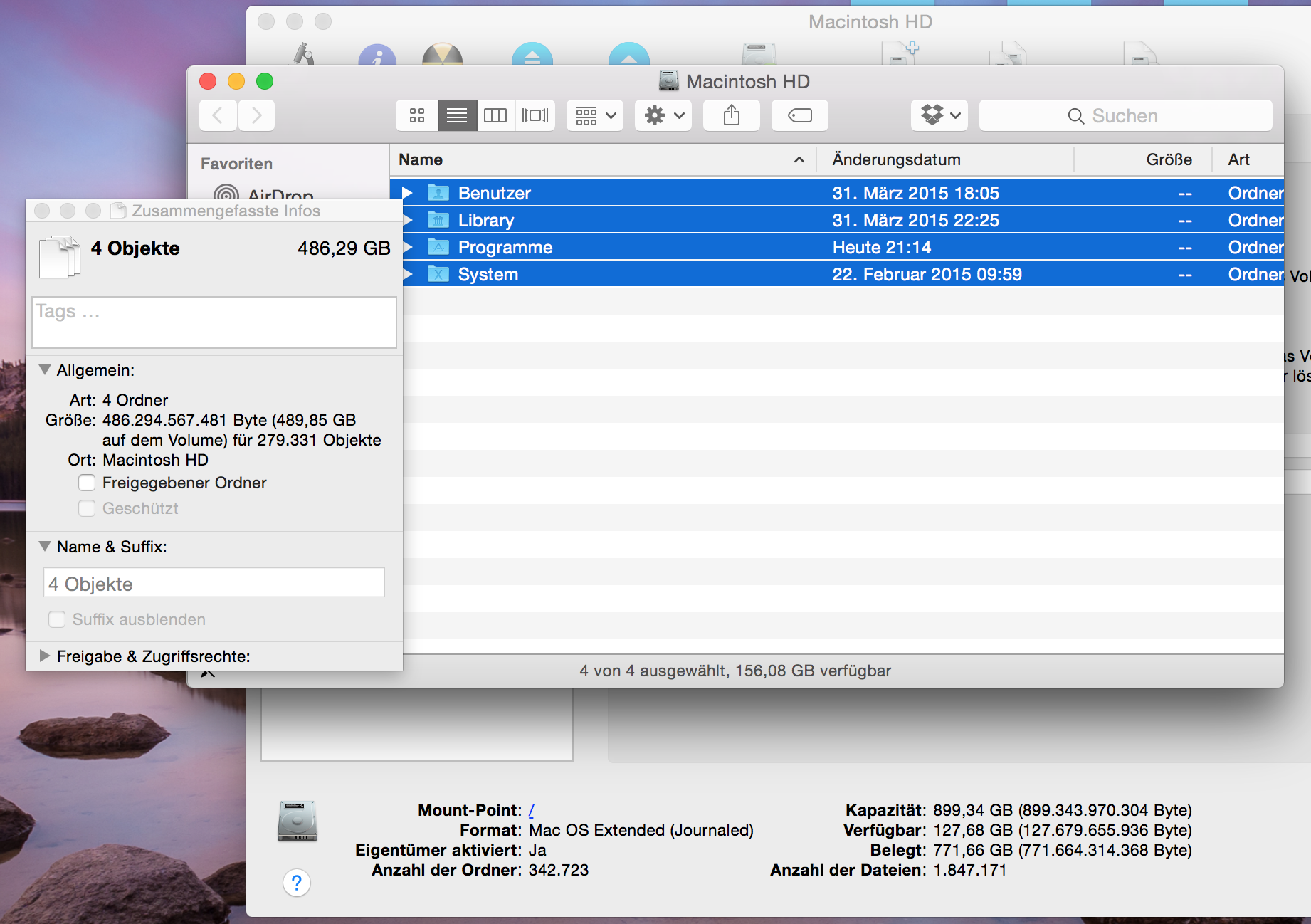Toggle the Suffix ausblenden checkbox
1311x924 pixels.
[x=57, y=619]
